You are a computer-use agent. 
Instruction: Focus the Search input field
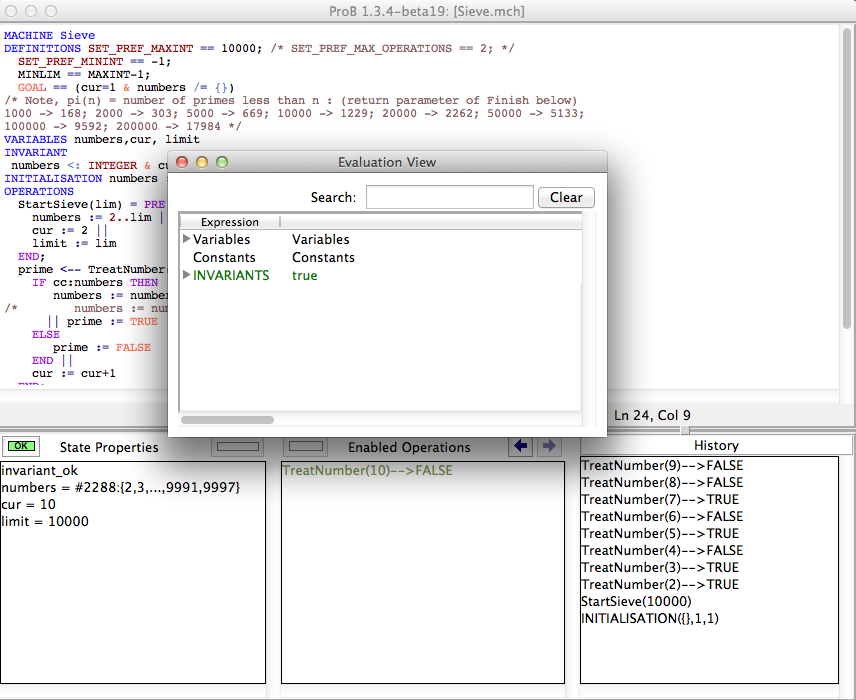tap(449, 197)
